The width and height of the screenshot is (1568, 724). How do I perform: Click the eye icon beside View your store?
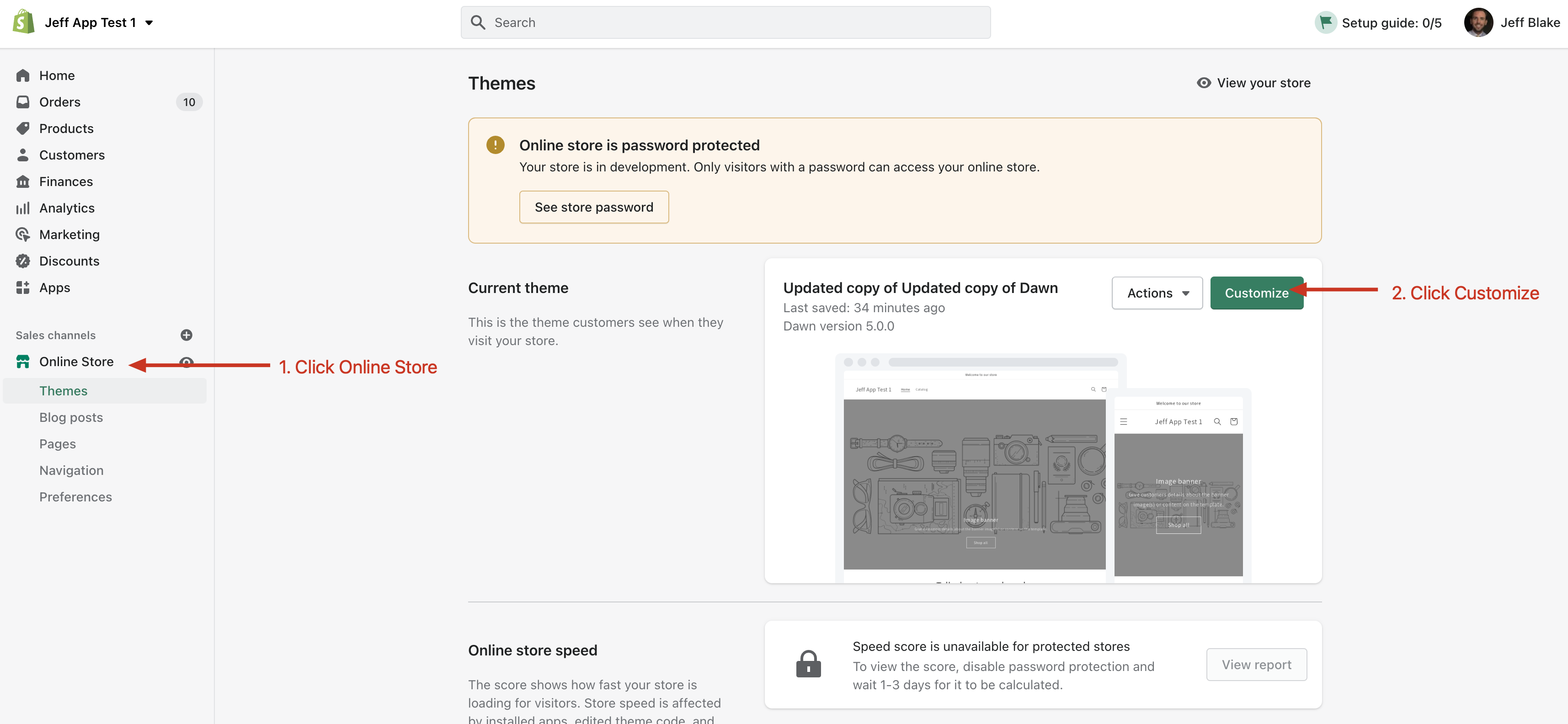(x=1203, y=83)
